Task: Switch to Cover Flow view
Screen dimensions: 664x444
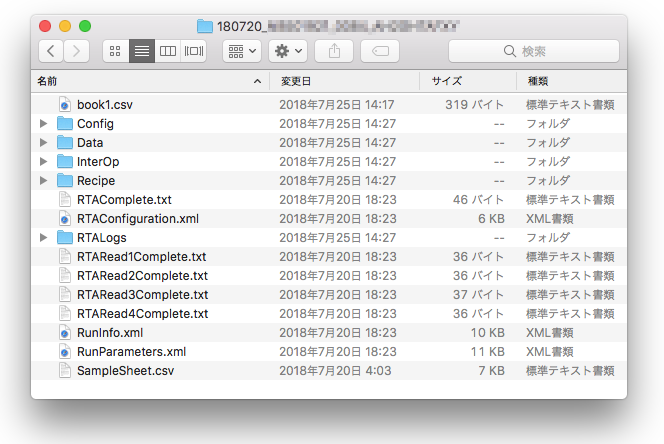Action: click(x=194, y=50)
